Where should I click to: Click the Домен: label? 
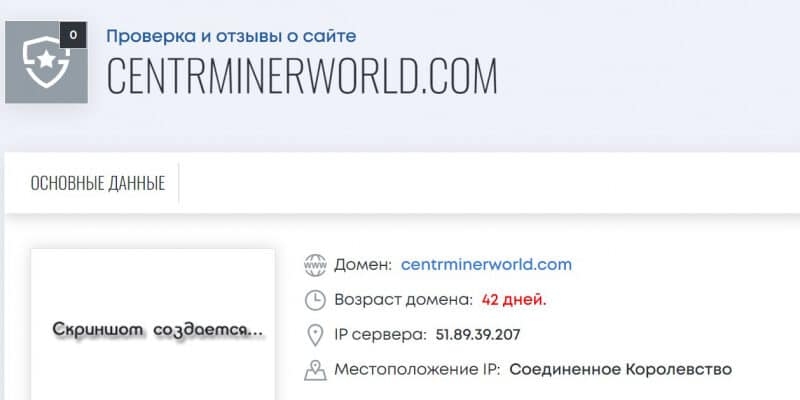tap(363, 265)
